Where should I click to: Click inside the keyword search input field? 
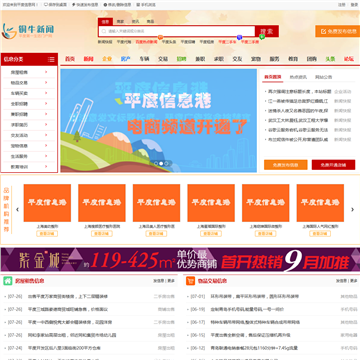177,31
